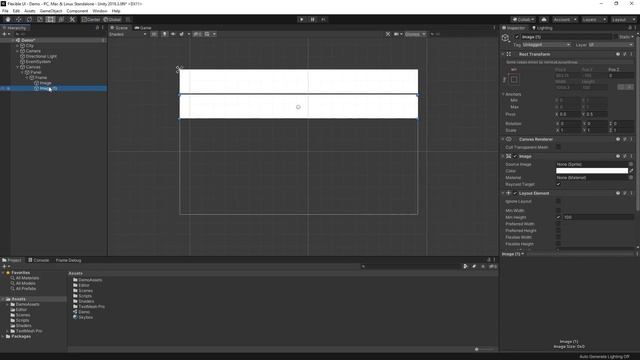Open the cloud services icon

544,20
